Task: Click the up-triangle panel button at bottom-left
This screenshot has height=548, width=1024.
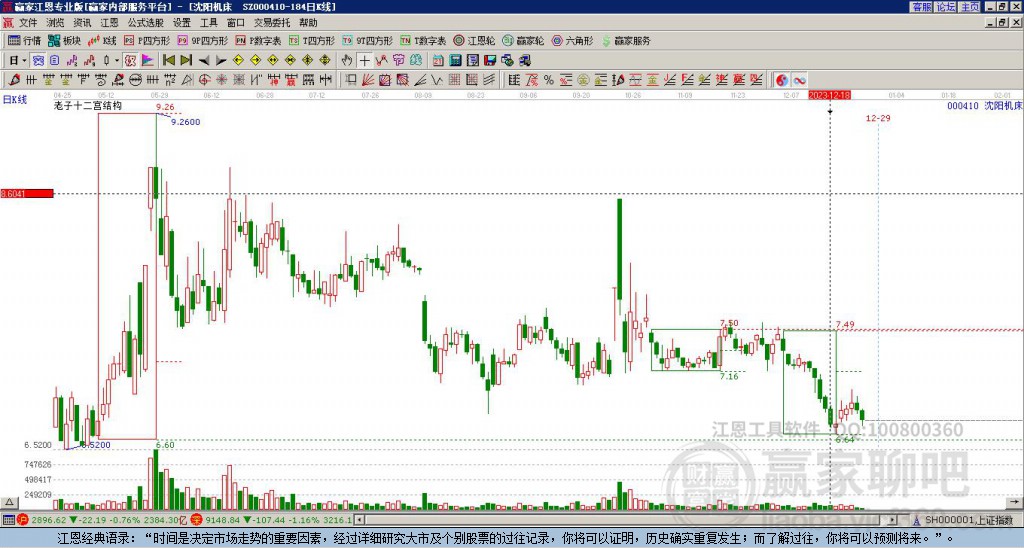Action: coord(8,502)
